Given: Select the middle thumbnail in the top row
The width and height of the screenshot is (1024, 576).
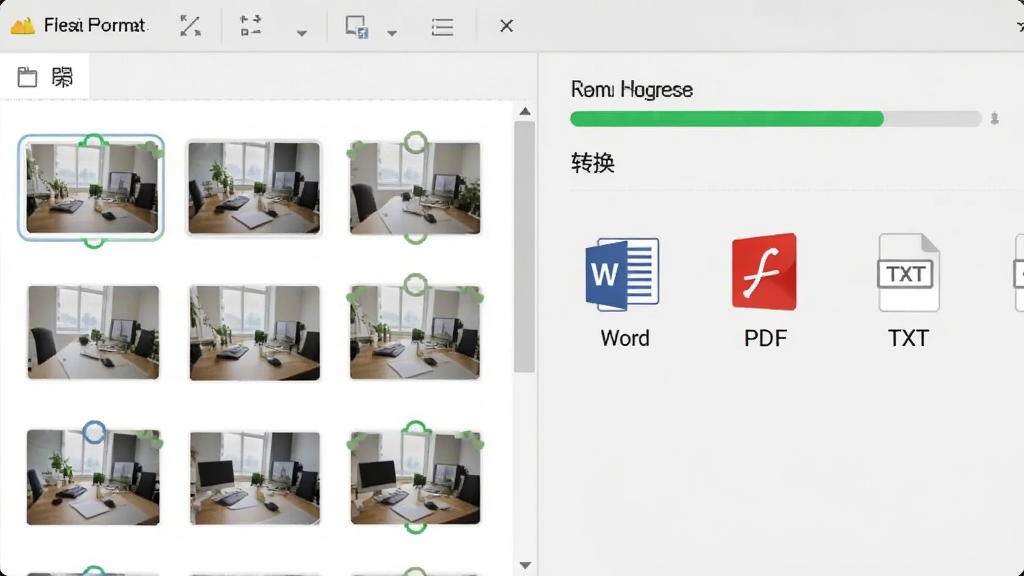Looking at the screenshot, I should click(254, 188).
